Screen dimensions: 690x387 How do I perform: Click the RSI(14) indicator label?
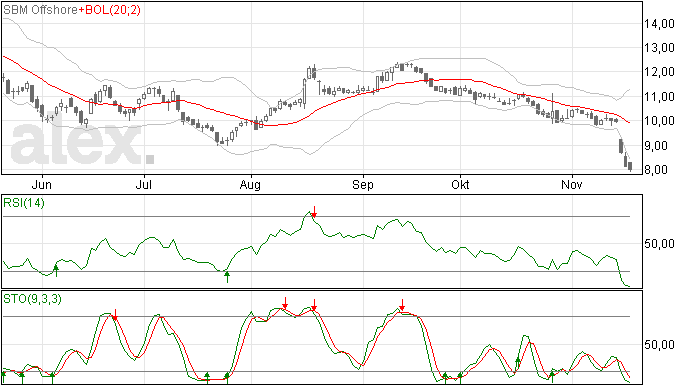(x=24, y=203)
